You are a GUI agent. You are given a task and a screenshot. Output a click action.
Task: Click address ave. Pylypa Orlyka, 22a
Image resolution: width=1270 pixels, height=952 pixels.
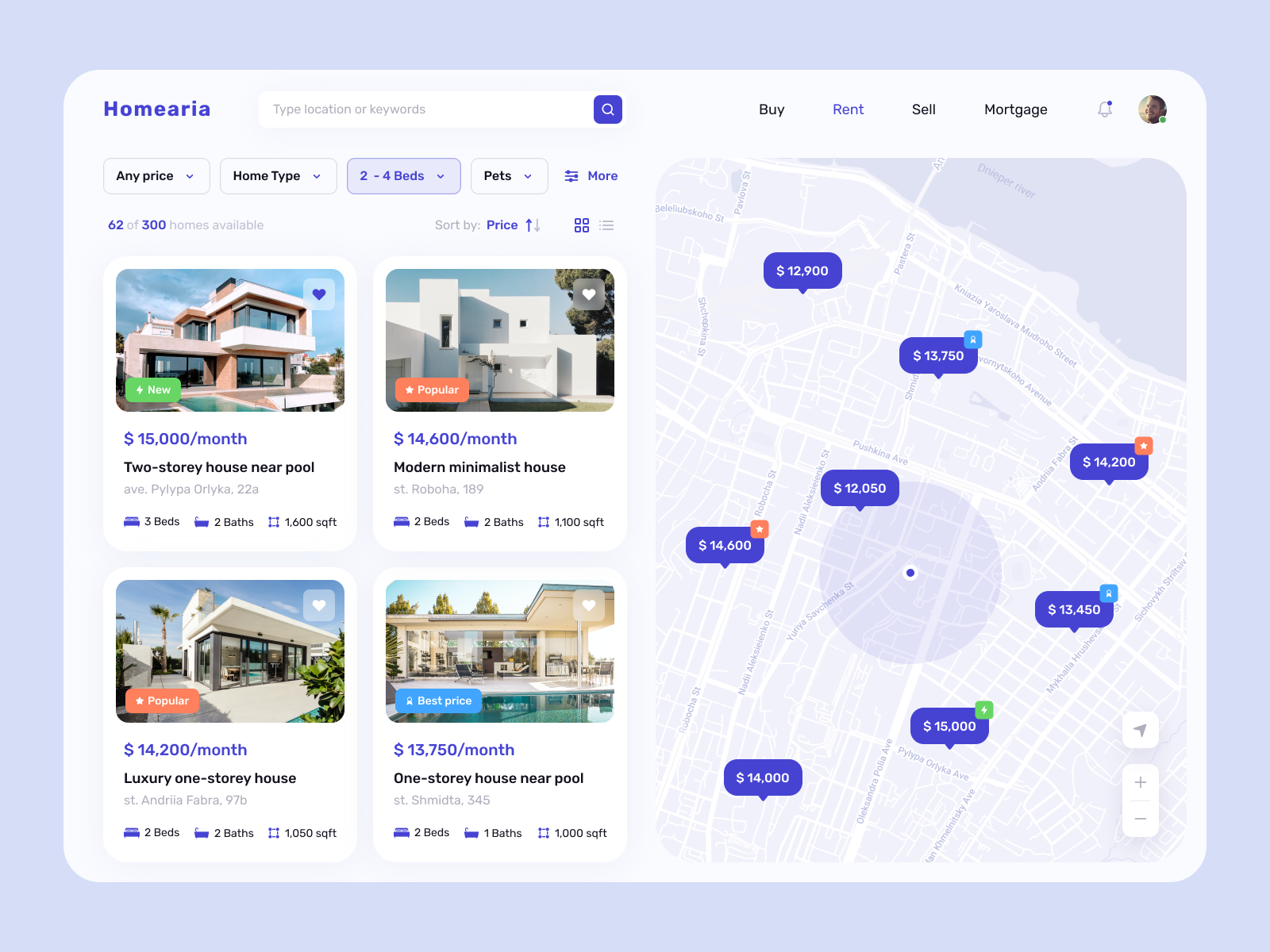(x=191, y=489)
